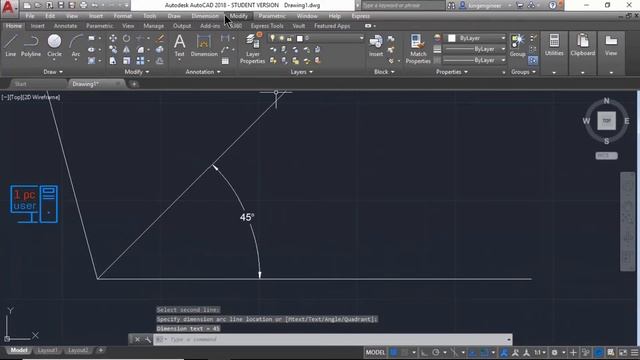This screenshot has height=360, width=640.
Task: Open the Format menu
Action: (122, 16)
